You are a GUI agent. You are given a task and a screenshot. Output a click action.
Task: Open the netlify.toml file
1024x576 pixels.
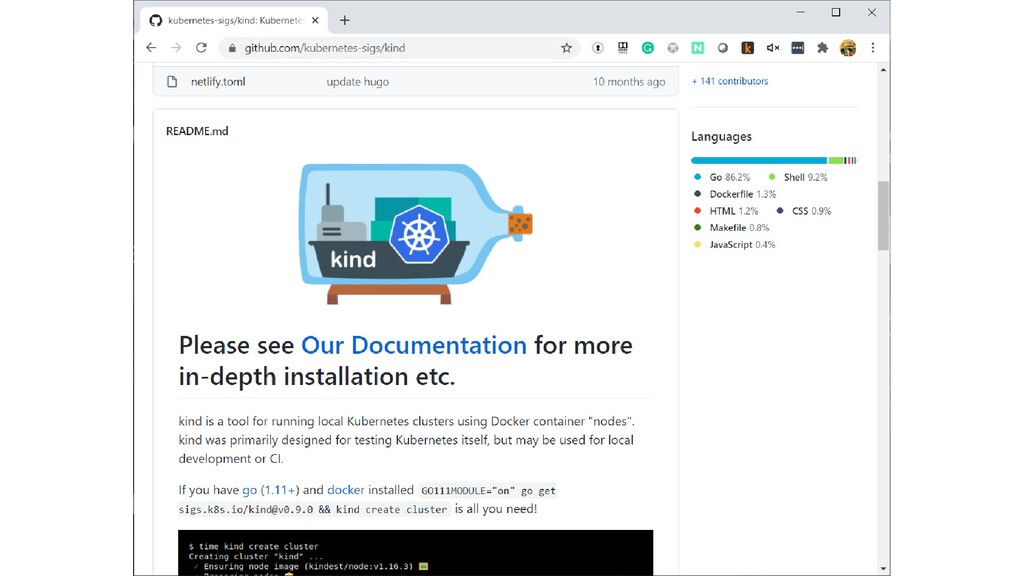pyautogui.click(x=218, y=82)
